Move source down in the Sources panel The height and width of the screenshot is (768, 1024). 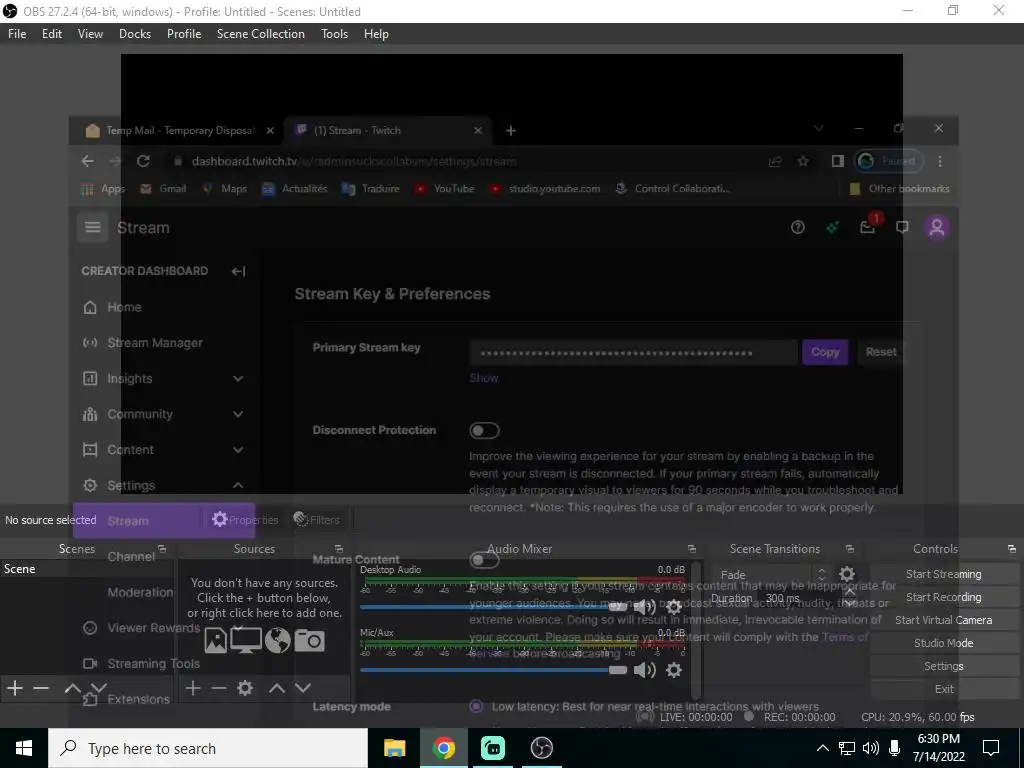point(302,688)
